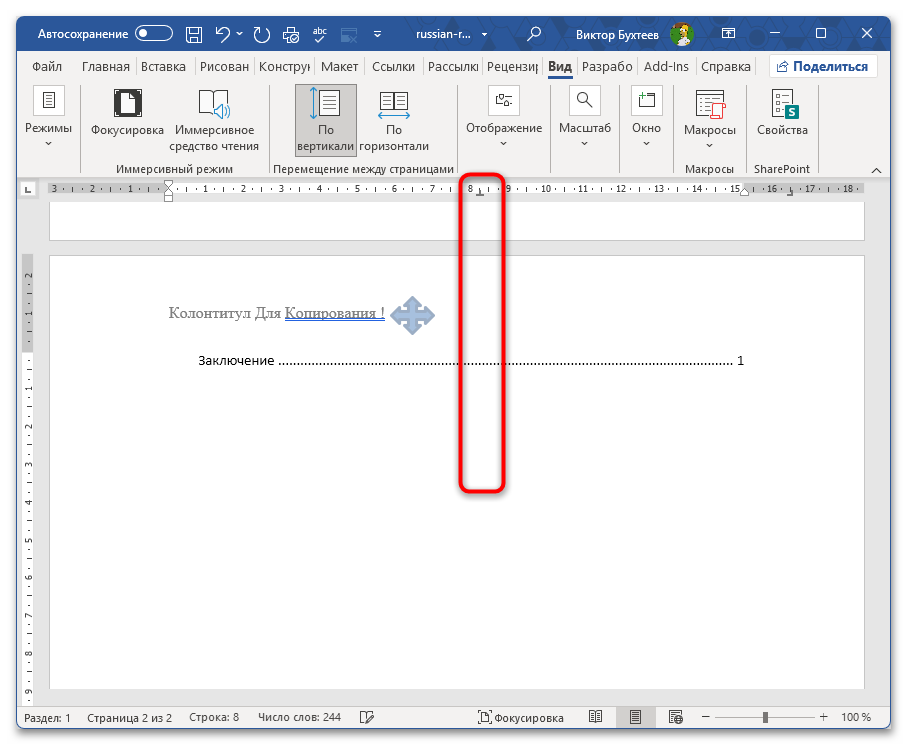Switch to the Home tab
The height and width of the screenshot is (745, 907).
pos(106,67)
